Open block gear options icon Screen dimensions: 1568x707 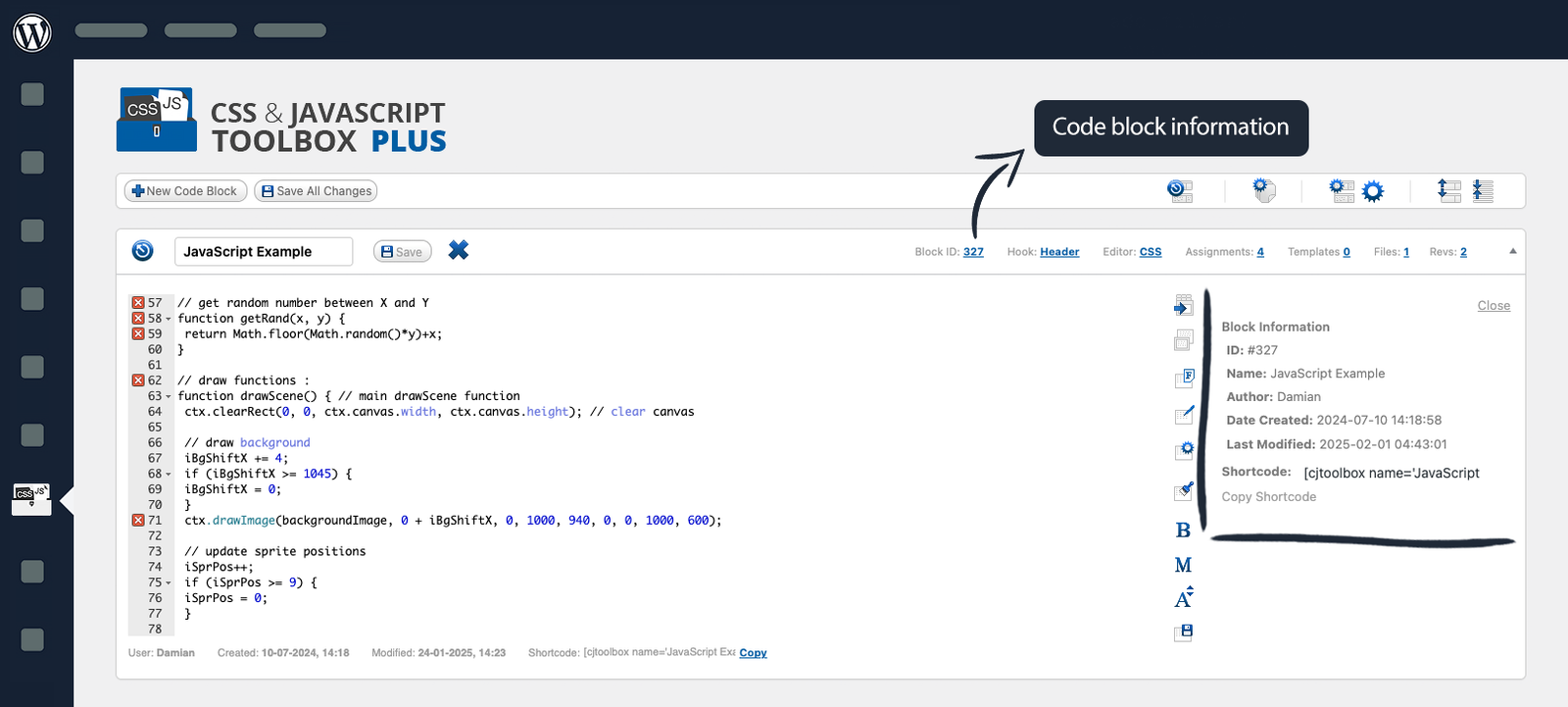pos(1184,451)
